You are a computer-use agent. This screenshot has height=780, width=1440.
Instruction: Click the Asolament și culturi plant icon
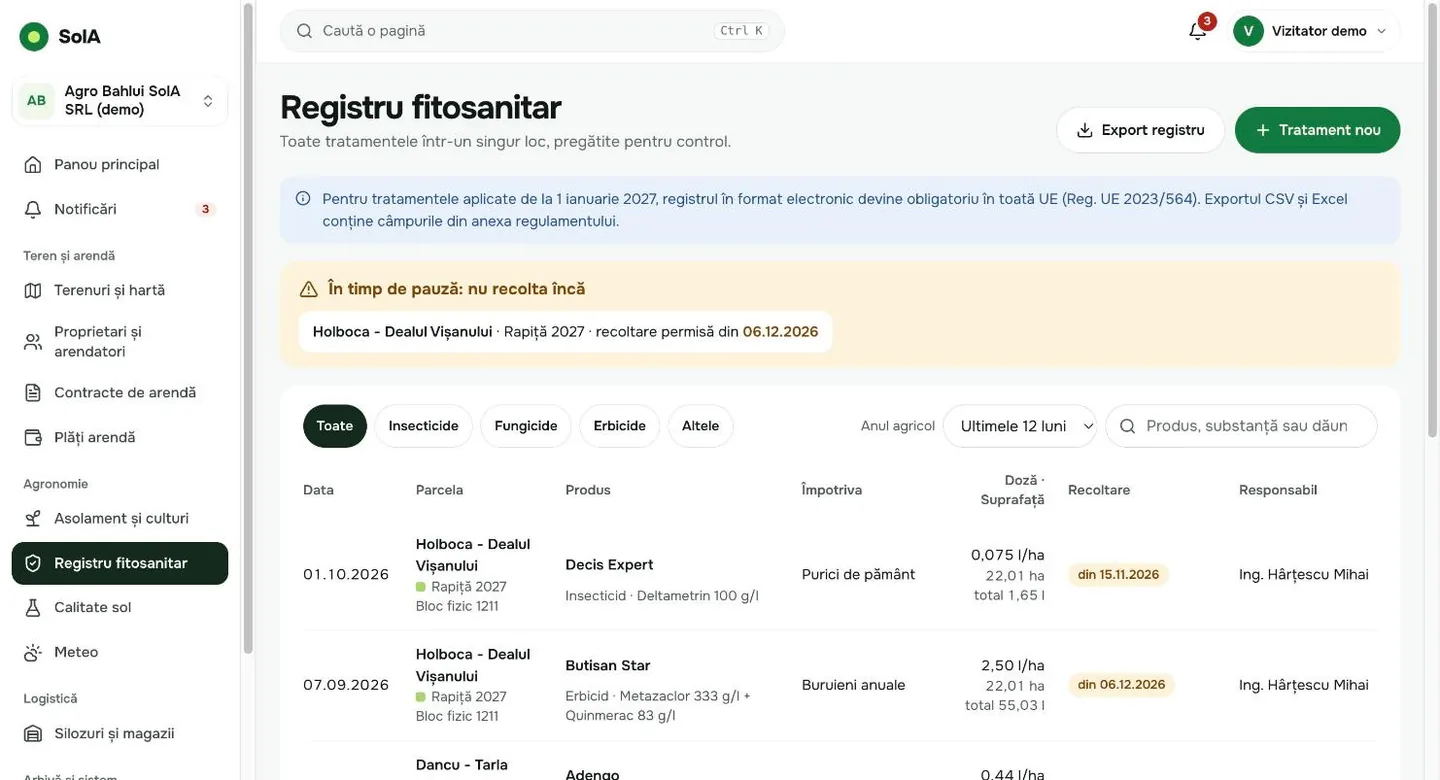pos(33,518)
